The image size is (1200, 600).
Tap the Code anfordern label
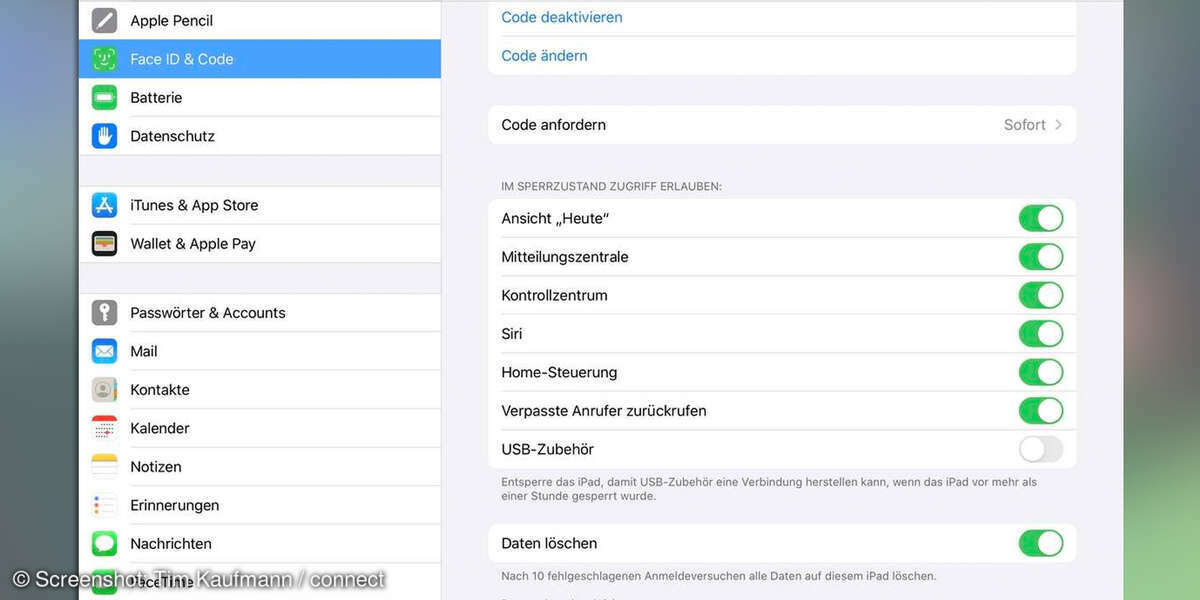[x=553, y=125]
